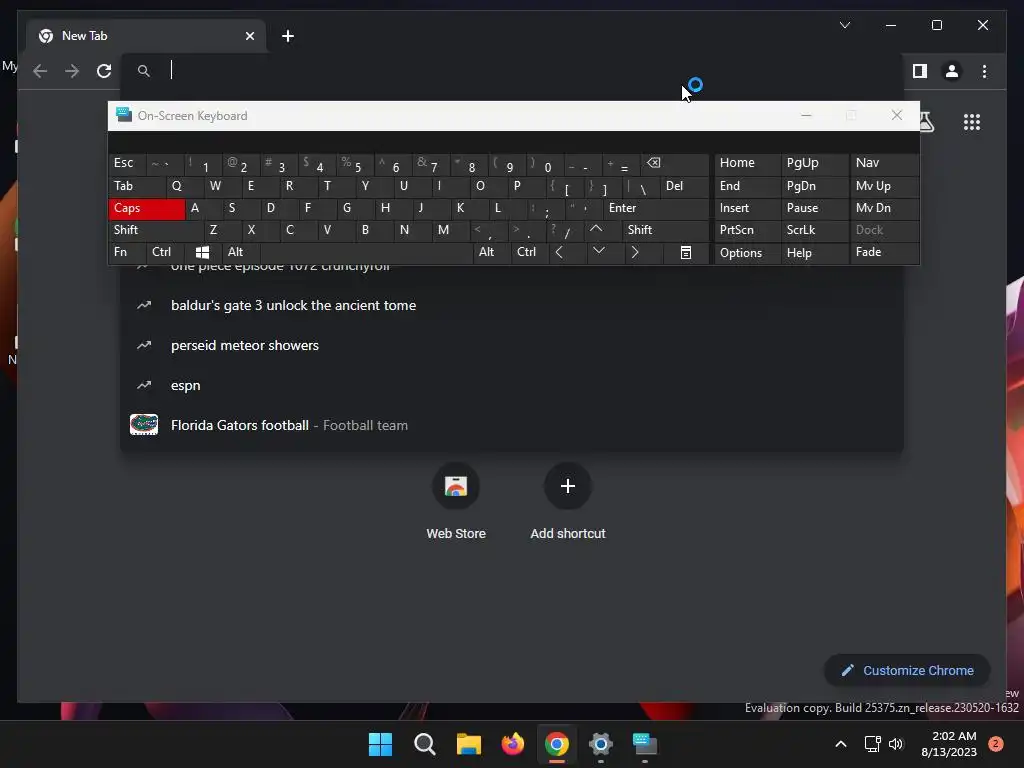
Task: Open the notification badge showing 2
Action: pyautogui.click(x=996, y=744)
